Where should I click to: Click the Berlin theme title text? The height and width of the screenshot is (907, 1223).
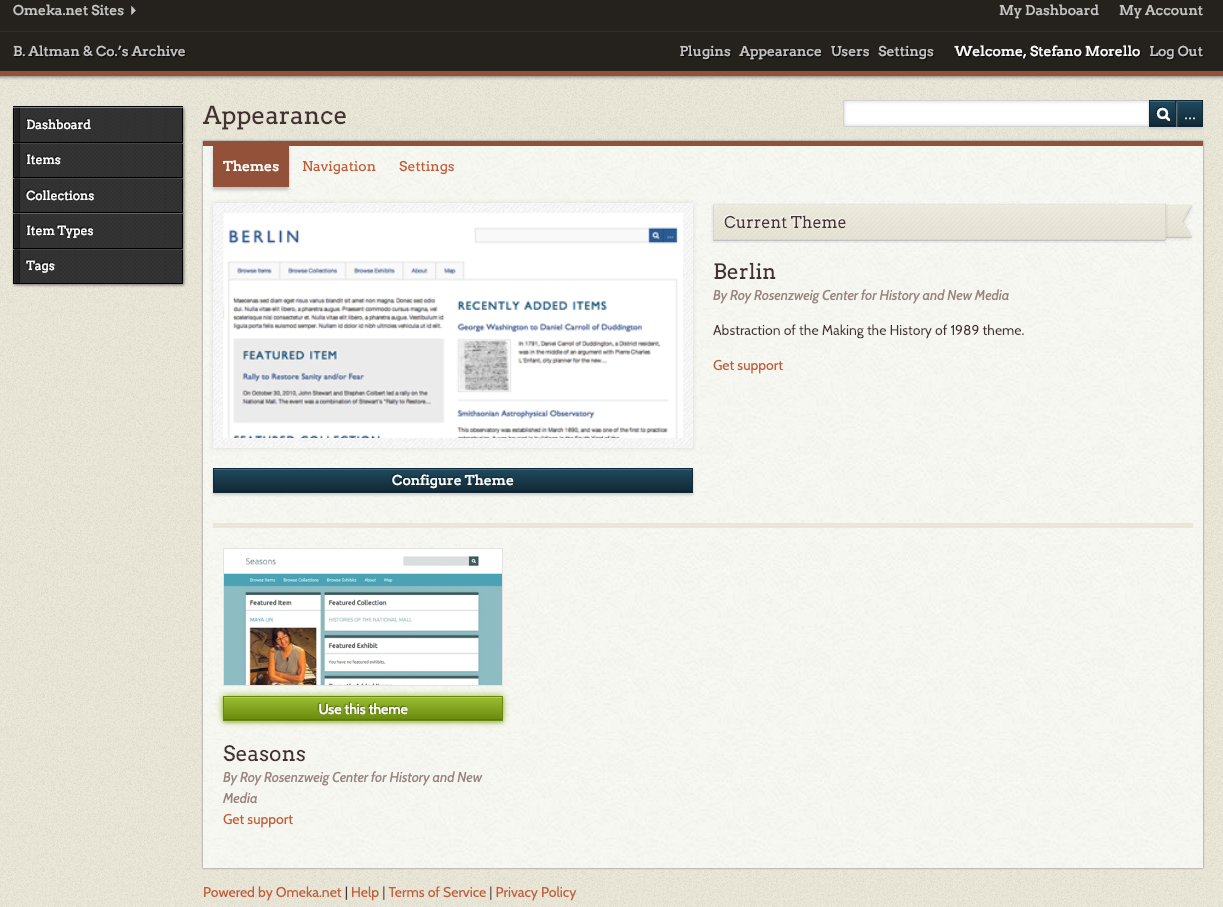[x=744, y=271]
